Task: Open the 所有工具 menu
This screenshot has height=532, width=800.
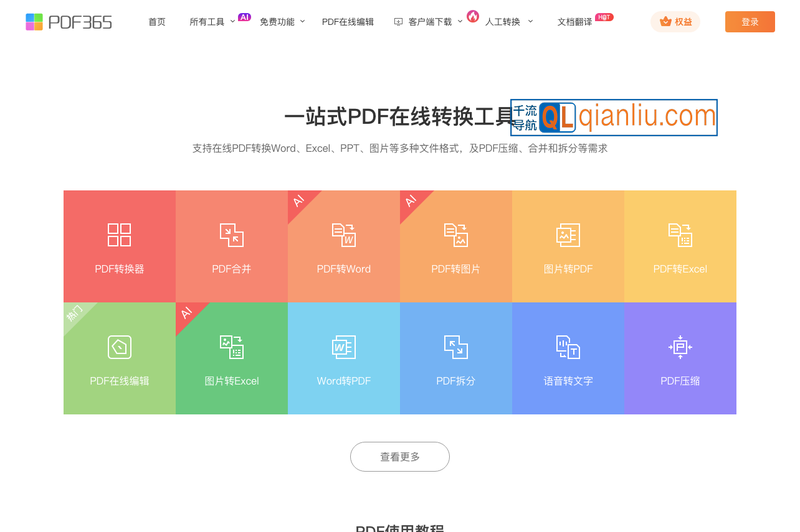Action: [x=207, y=22]
